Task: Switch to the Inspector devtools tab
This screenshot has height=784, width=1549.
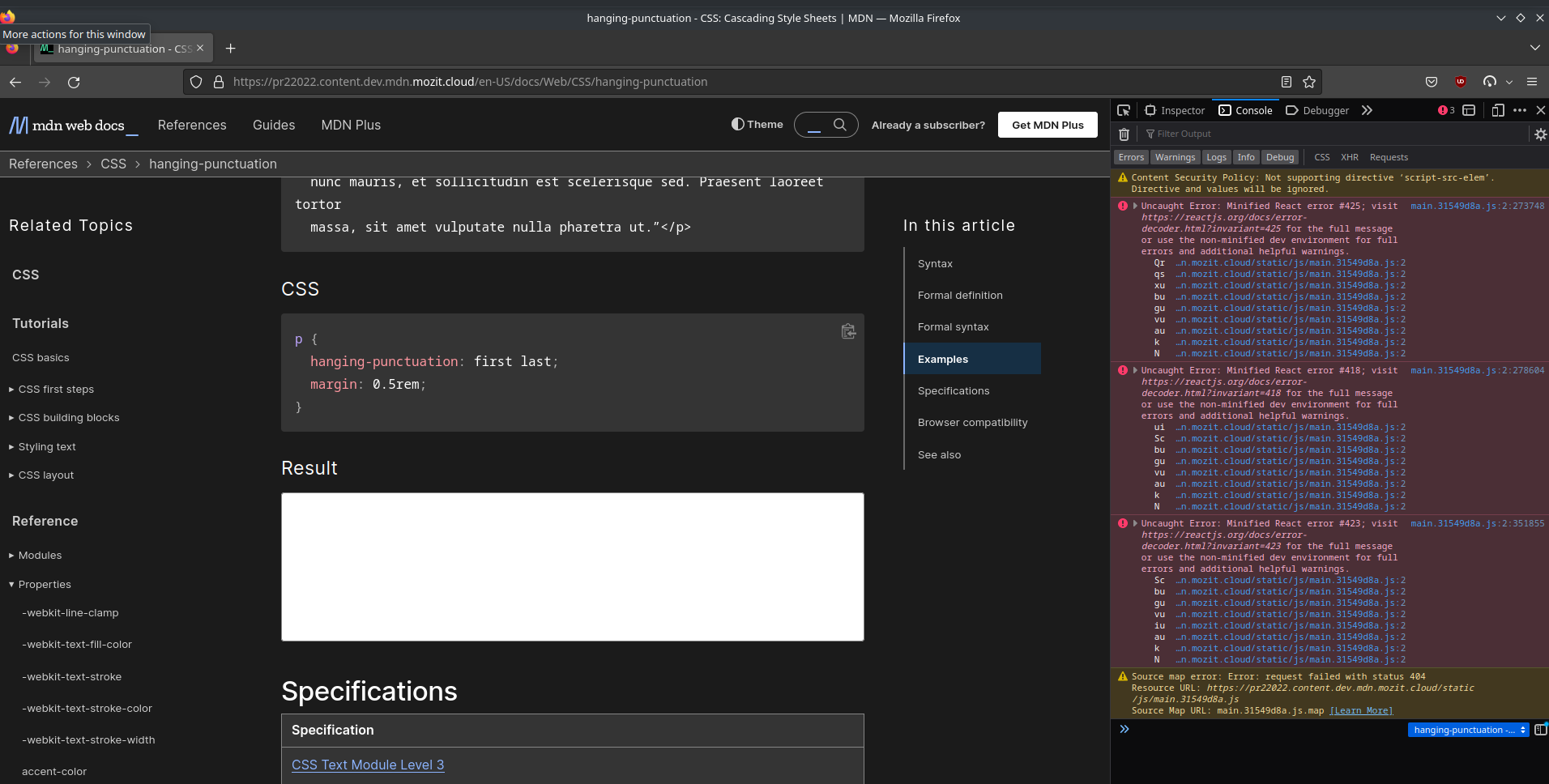Action: [x=1175, y=110]
